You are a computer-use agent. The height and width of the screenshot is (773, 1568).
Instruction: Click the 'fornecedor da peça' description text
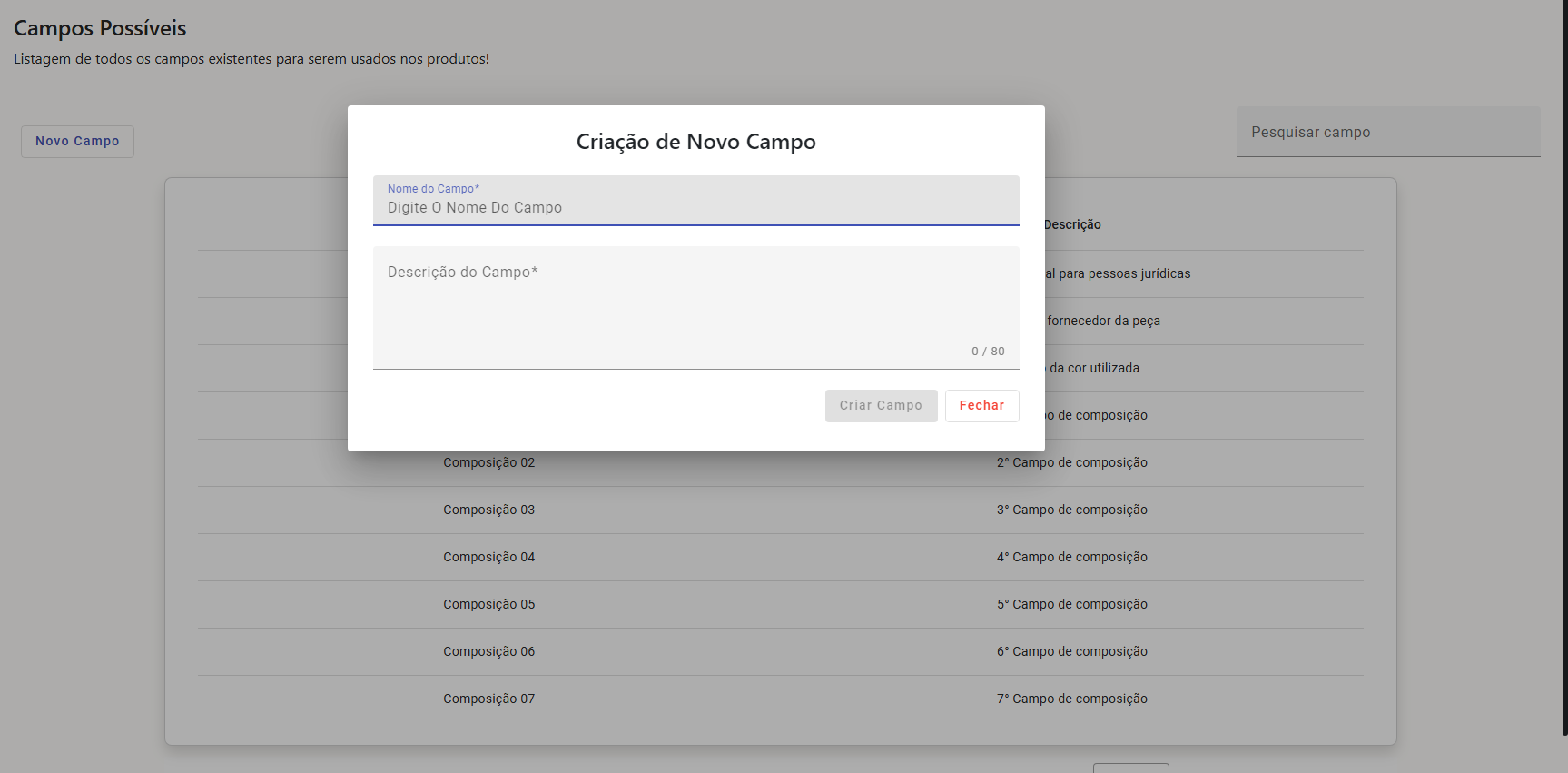pos(1103,322)
